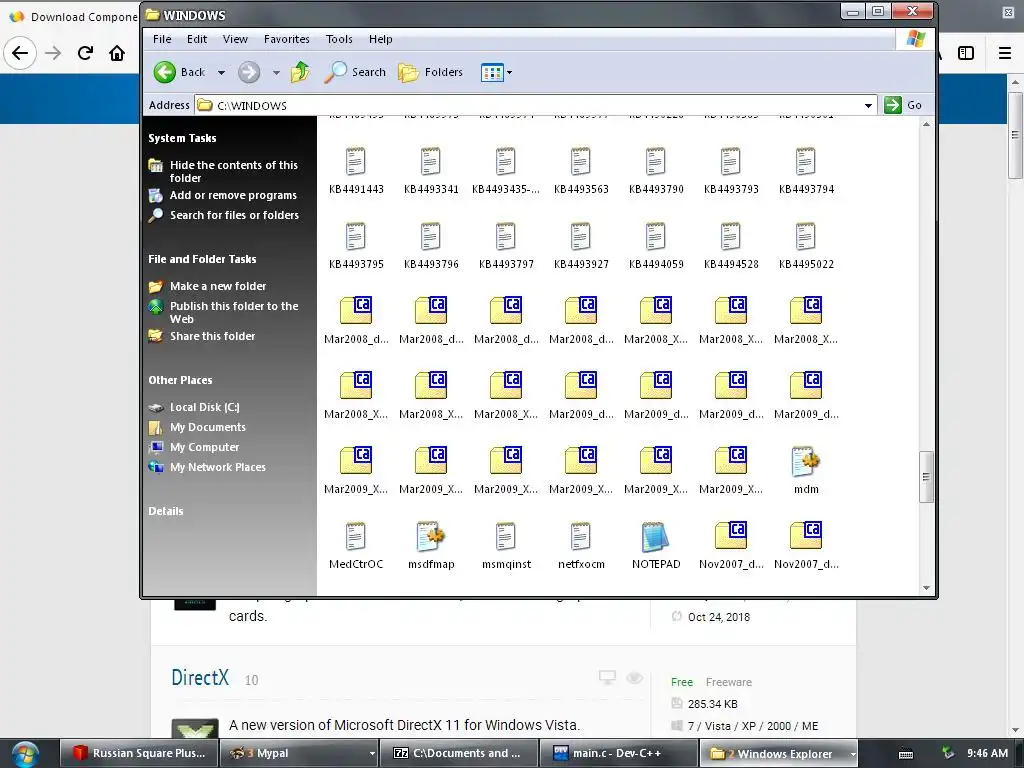
Task: Open the DirectX link on webpage
Action: coord(200,677)
